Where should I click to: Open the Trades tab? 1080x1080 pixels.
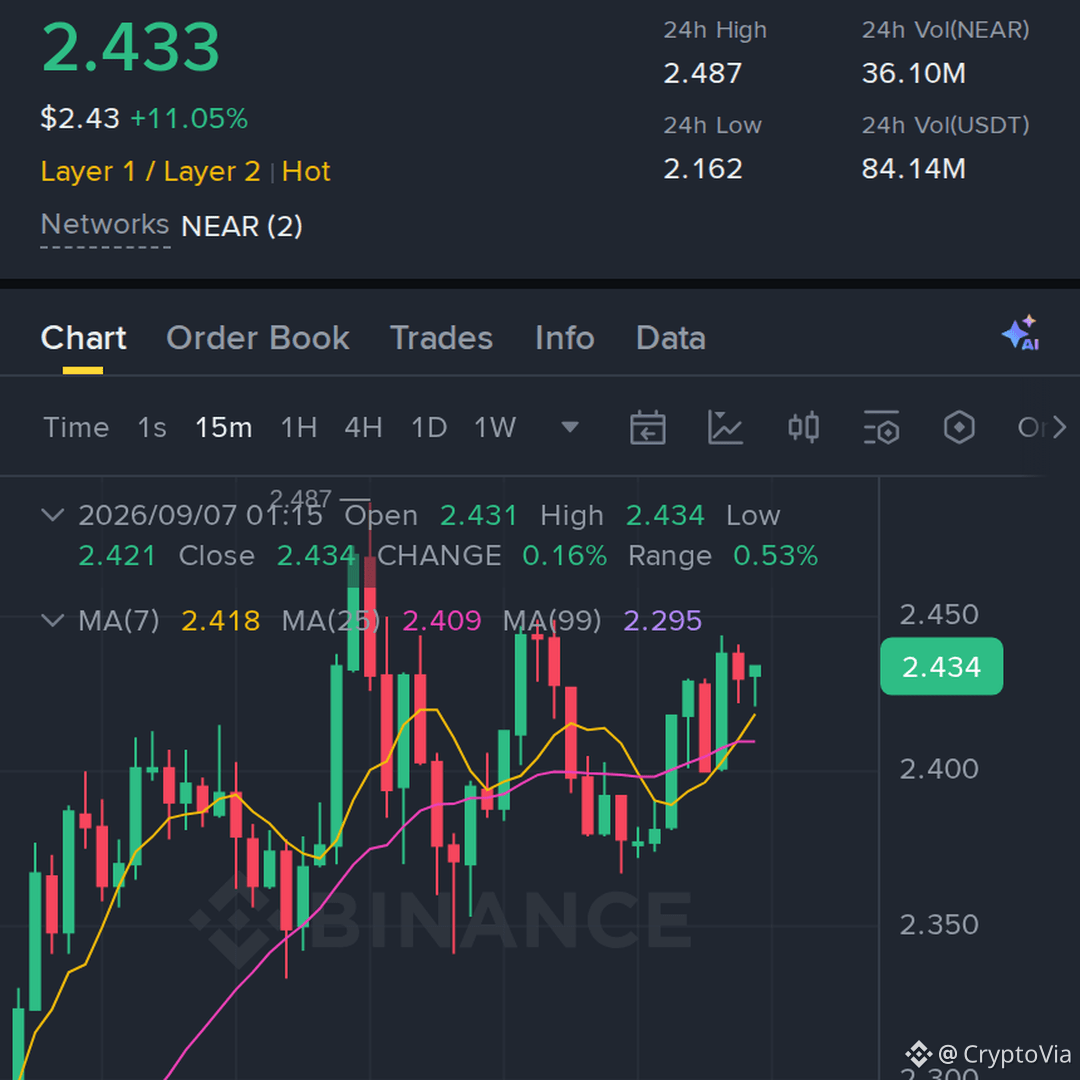tap(442, 338)
